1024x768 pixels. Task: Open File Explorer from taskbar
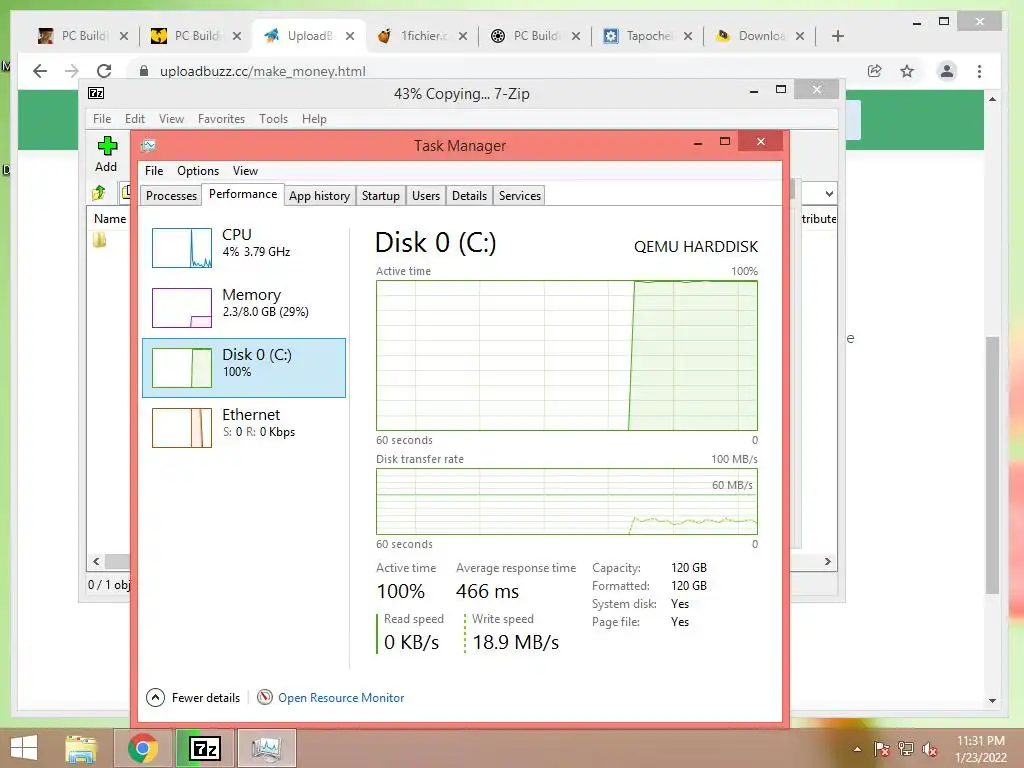[81, 748]
